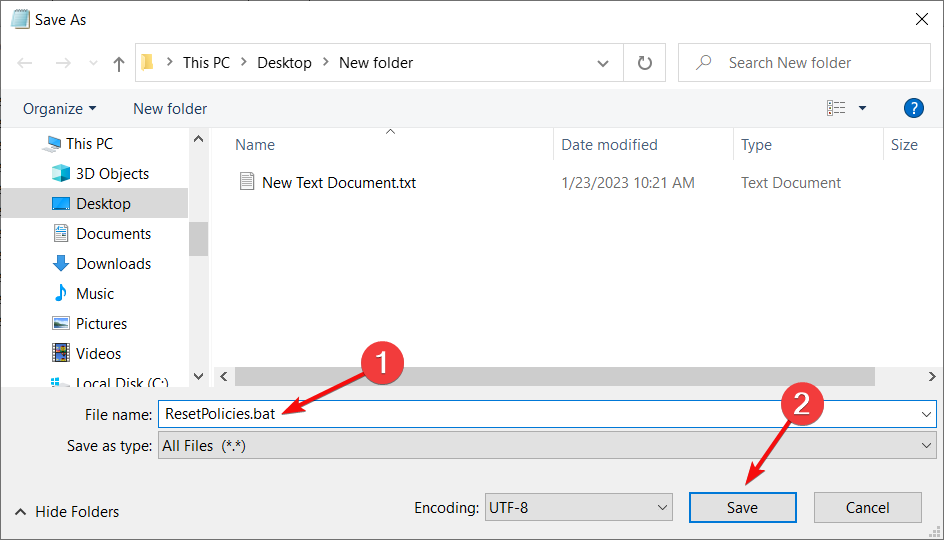
Task: Open the Pictures folder in sidebar
Action: tap(101, 324)
